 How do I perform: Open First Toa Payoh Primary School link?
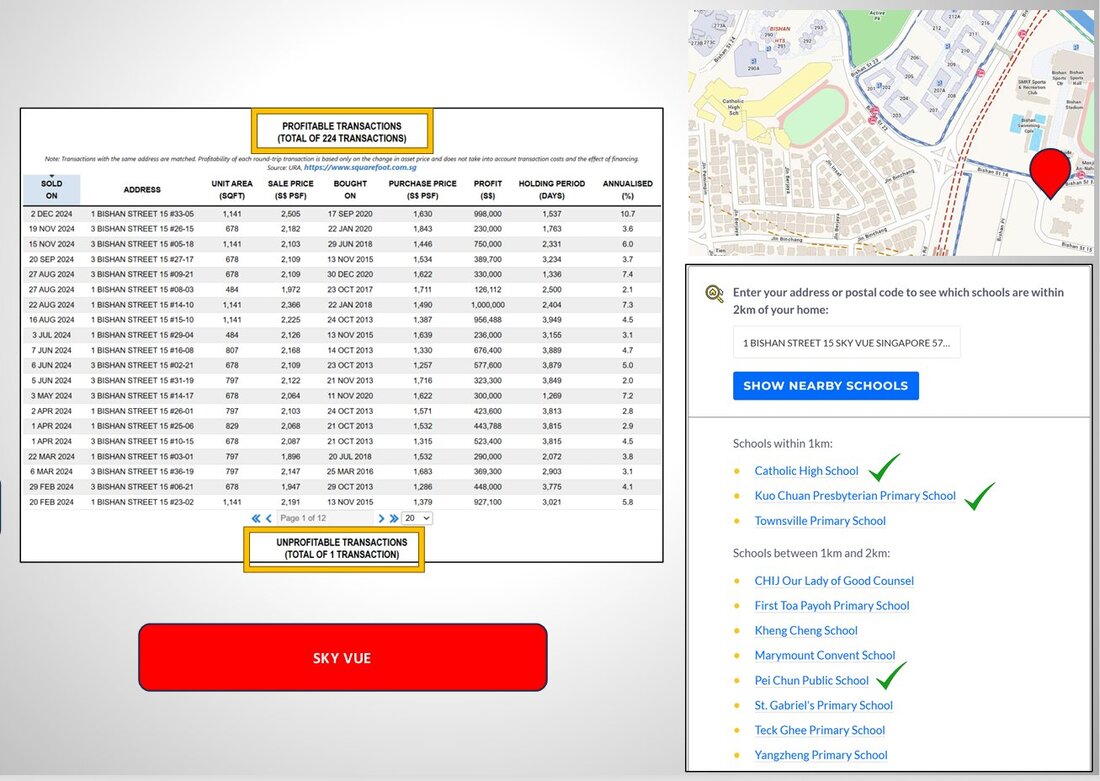pos(832,606)
